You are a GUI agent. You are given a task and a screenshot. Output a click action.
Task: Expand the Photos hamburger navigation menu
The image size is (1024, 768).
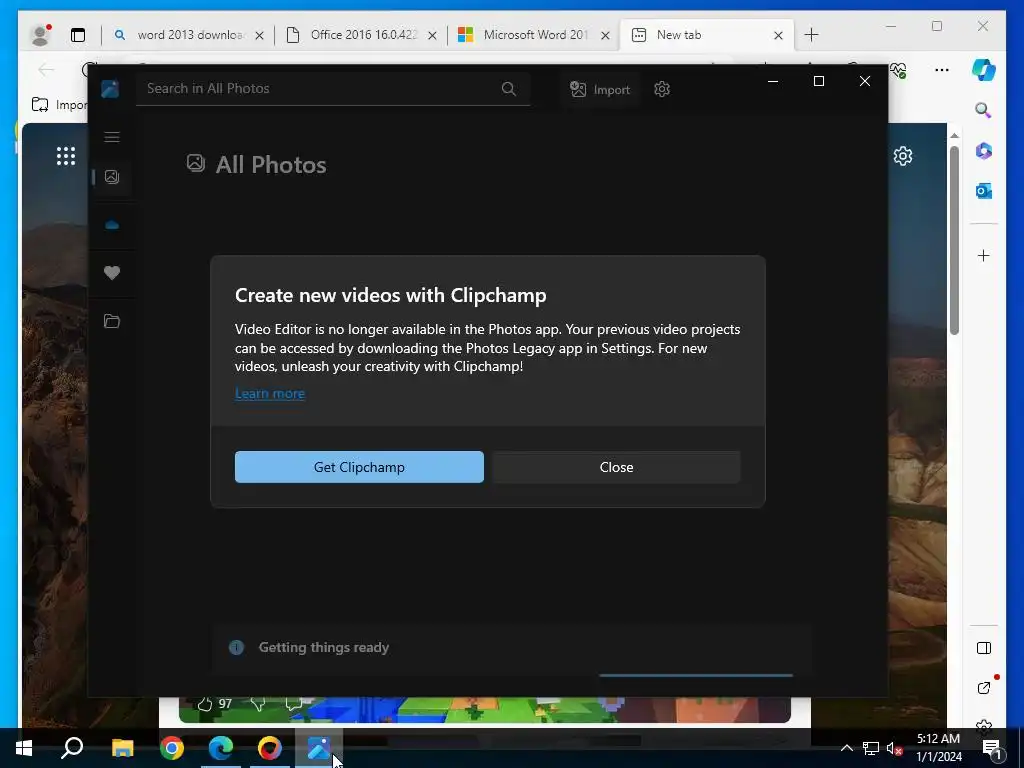[112, 136]
